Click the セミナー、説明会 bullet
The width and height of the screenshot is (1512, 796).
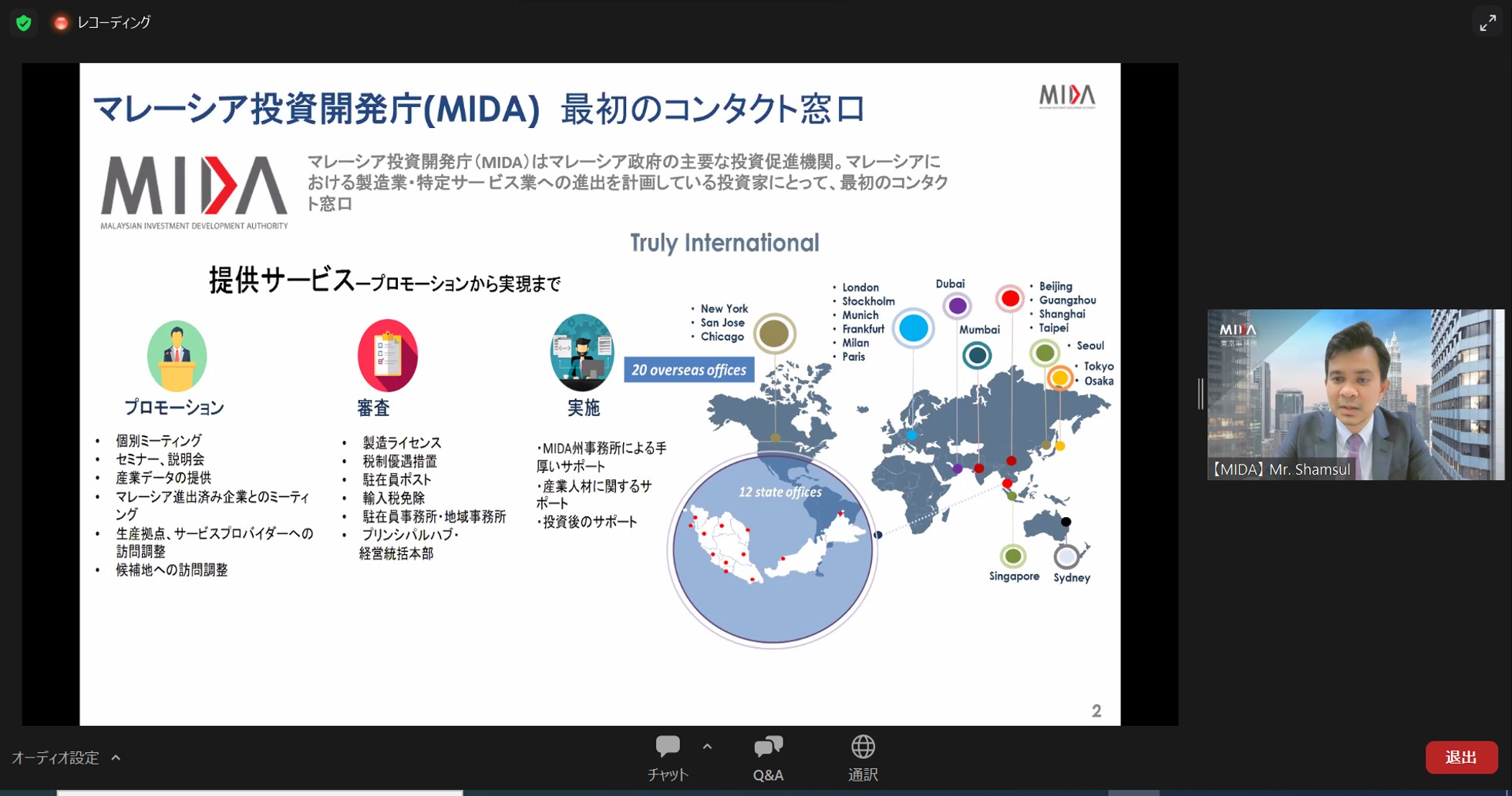[160, 459]
